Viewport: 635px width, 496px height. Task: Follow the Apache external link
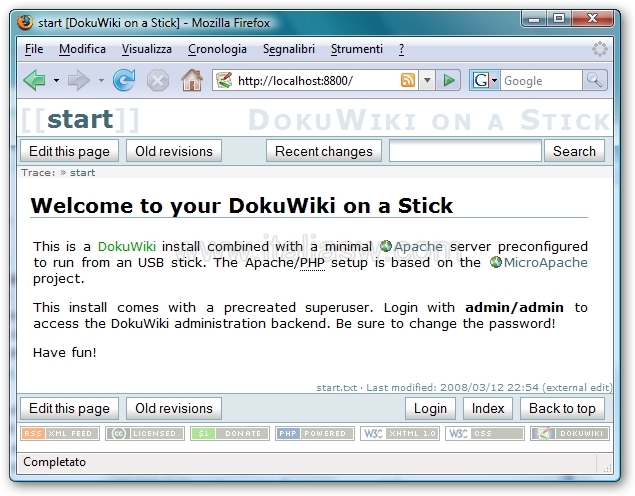click(412, 246)
